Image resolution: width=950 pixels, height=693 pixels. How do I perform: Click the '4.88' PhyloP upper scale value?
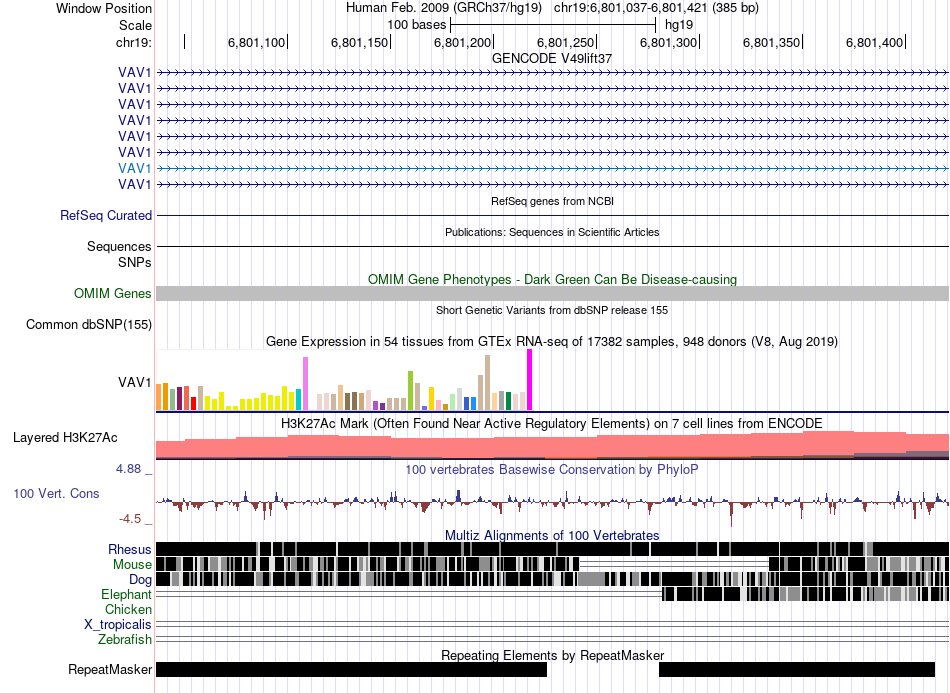coord(128,469)
